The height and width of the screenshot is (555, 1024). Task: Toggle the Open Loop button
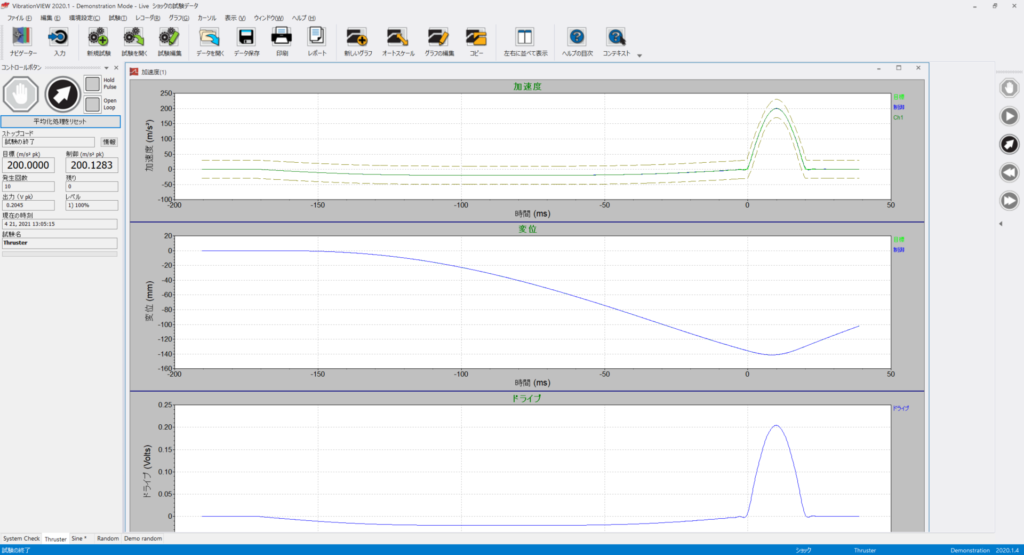click(x=93, y=104)
